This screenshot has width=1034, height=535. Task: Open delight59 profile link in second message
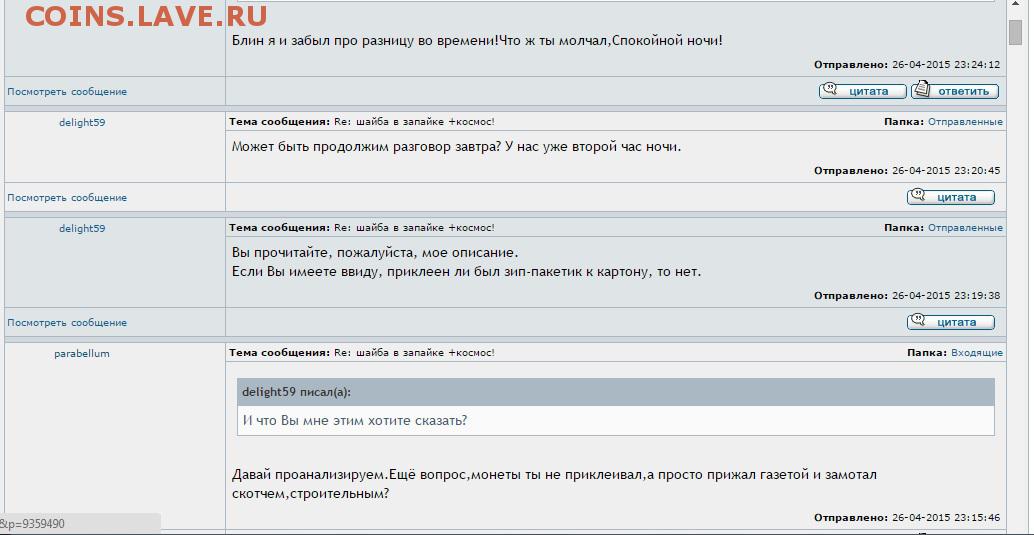click(82, 123)
